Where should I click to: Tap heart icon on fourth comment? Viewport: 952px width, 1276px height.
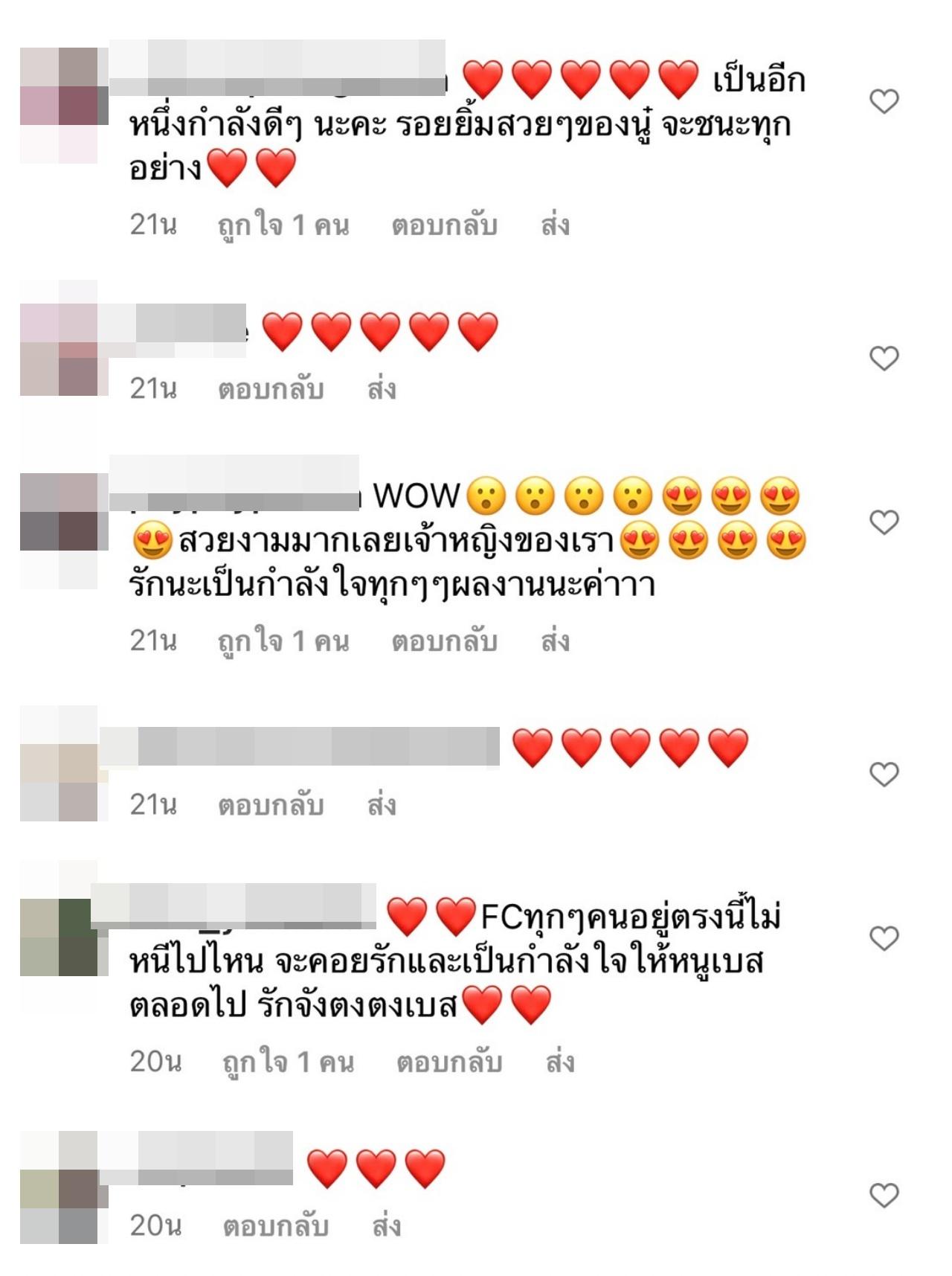tap(884, 775)
